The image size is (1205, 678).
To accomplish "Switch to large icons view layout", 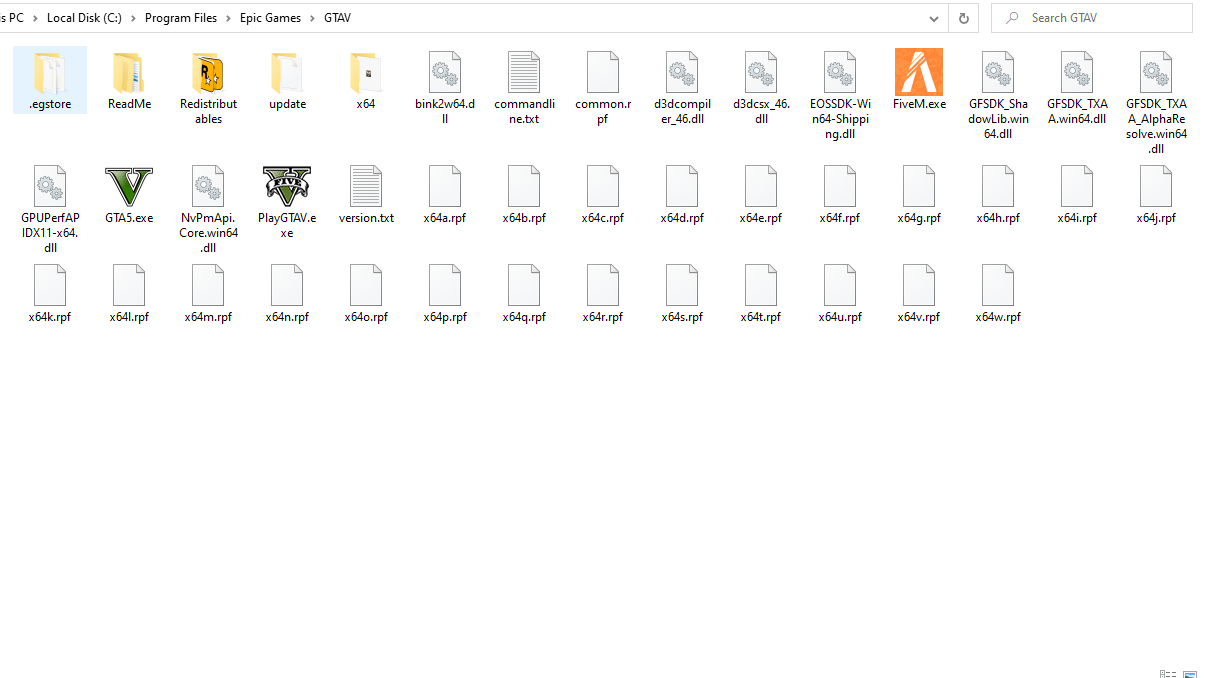I will coord(1190,674).
